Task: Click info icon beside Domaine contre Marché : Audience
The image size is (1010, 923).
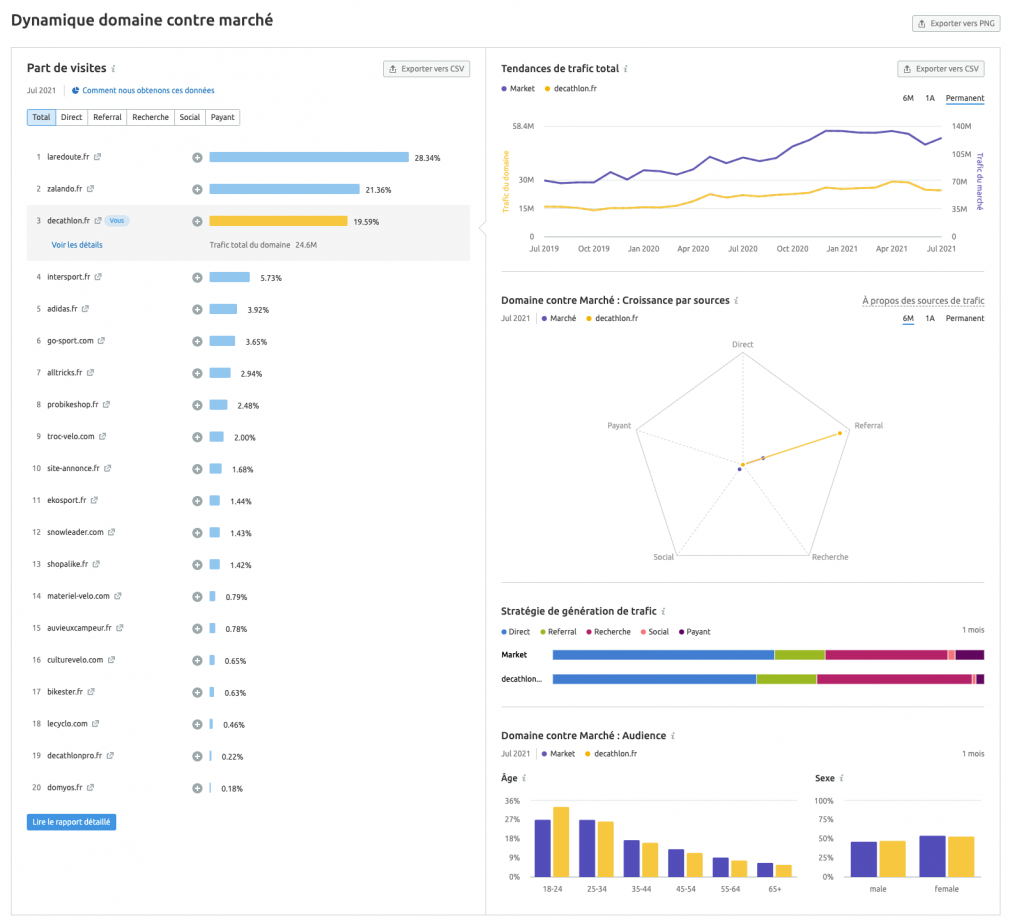Action: coord(673,736)
